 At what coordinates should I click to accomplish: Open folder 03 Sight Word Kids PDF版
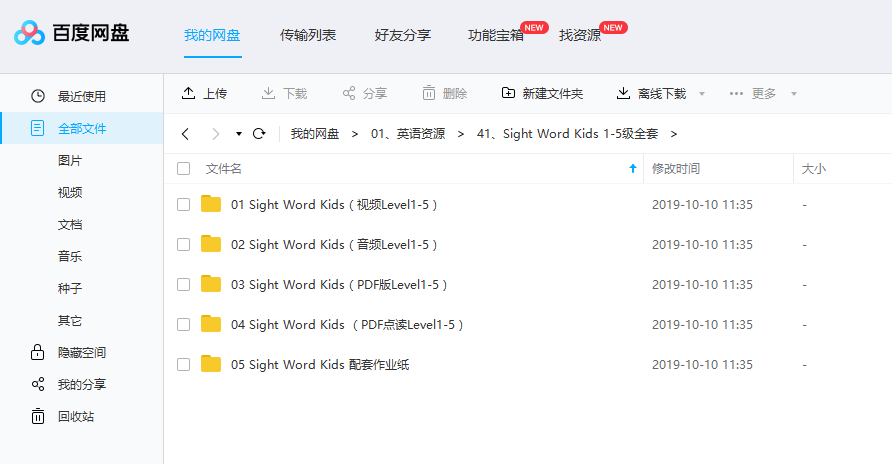[x=339, y=284]
